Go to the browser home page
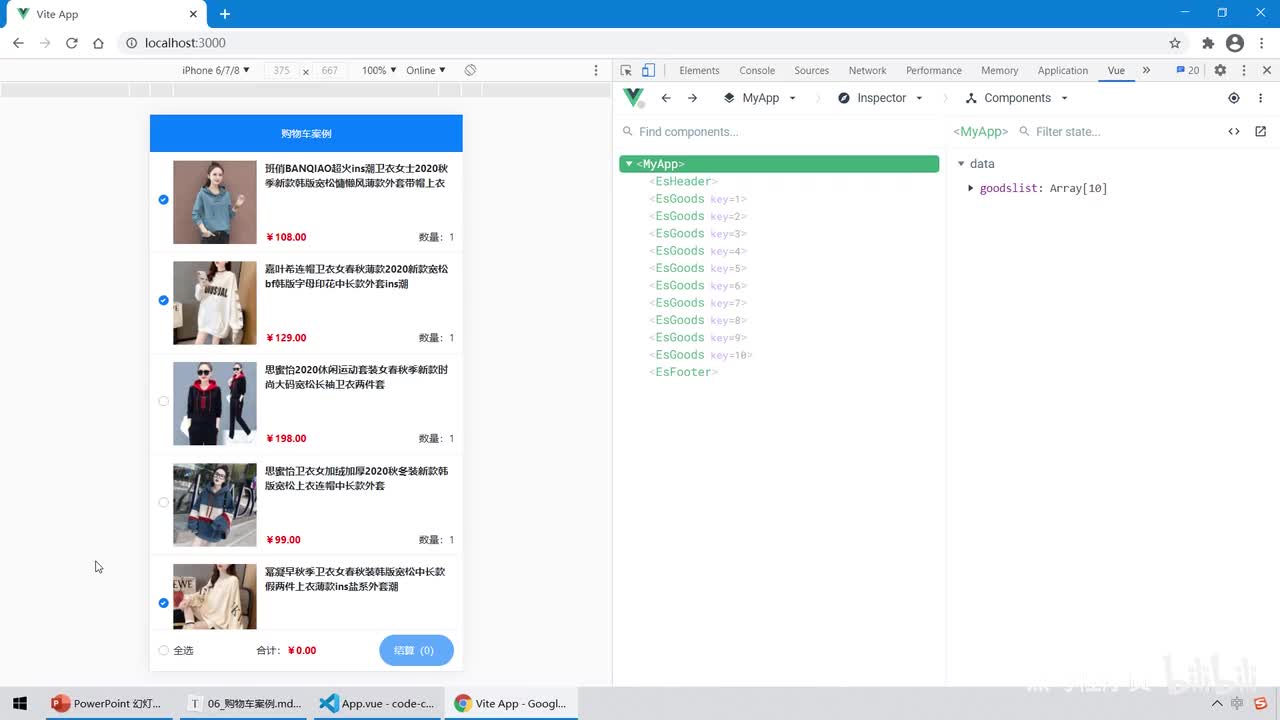The height and width of the screenshot is (720, 1280). pos(98,43)
